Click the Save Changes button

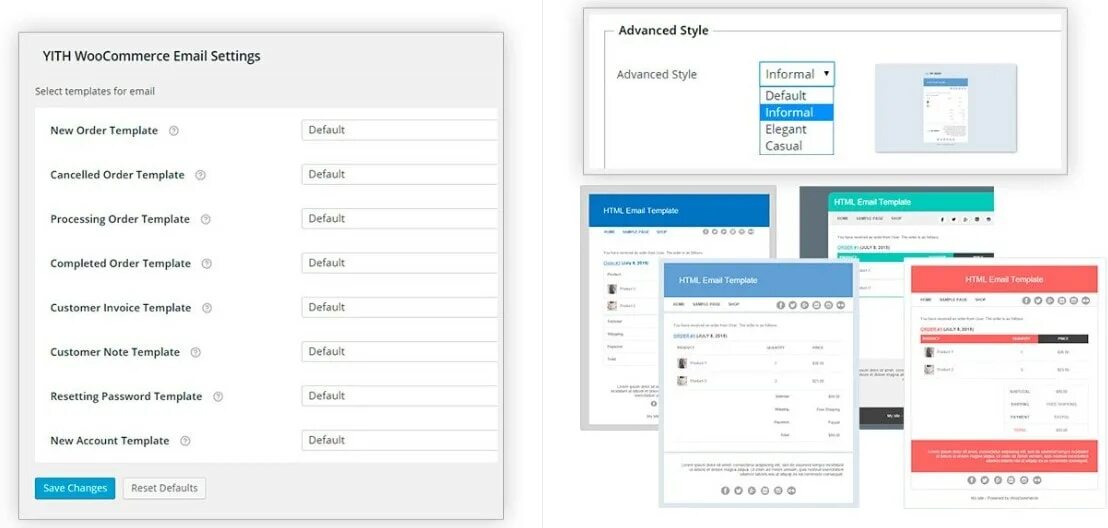pyautogui.click(x=75, y=488)
